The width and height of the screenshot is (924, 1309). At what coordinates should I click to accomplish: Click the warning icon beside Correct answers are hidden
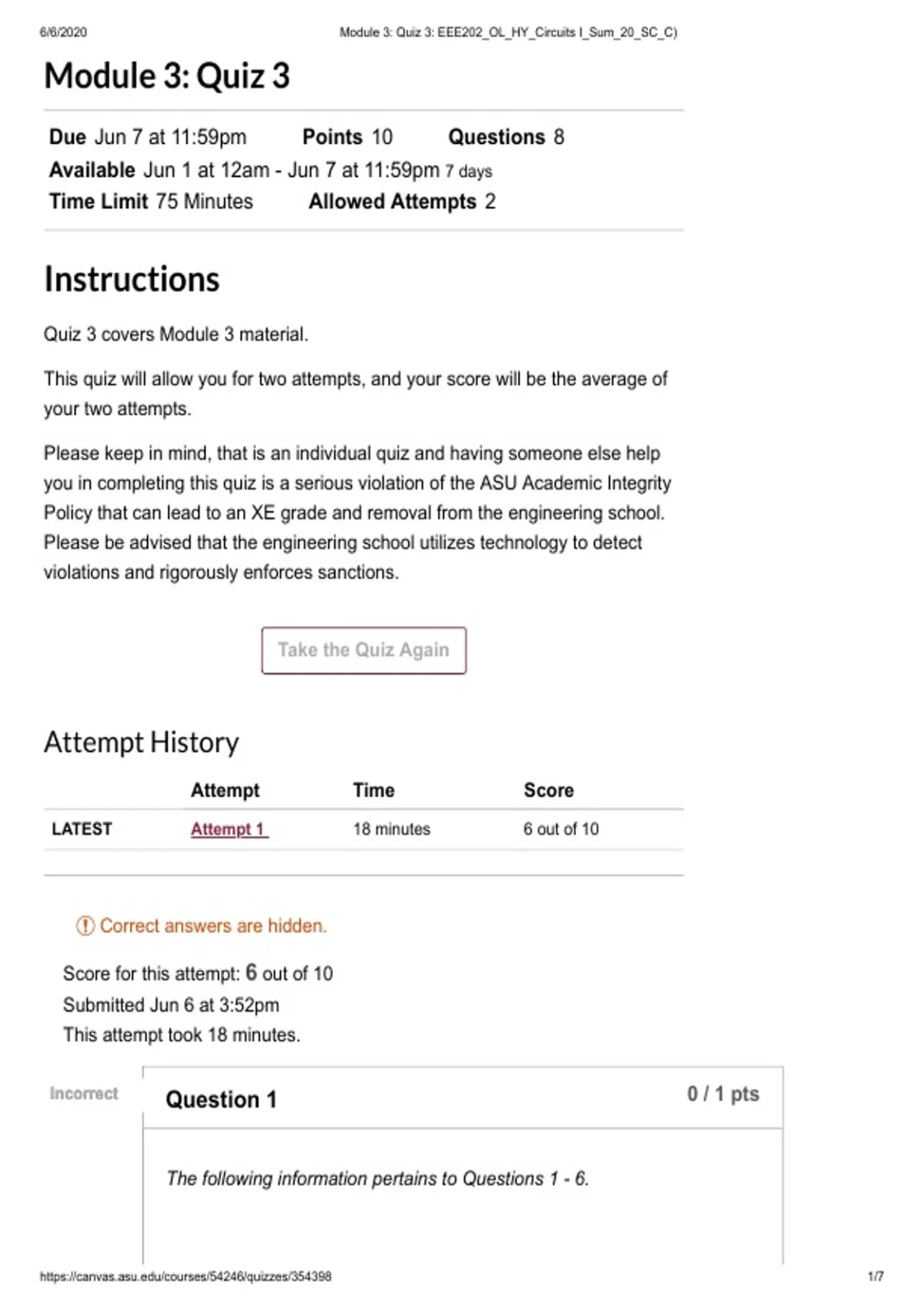[x=85, y=926]
